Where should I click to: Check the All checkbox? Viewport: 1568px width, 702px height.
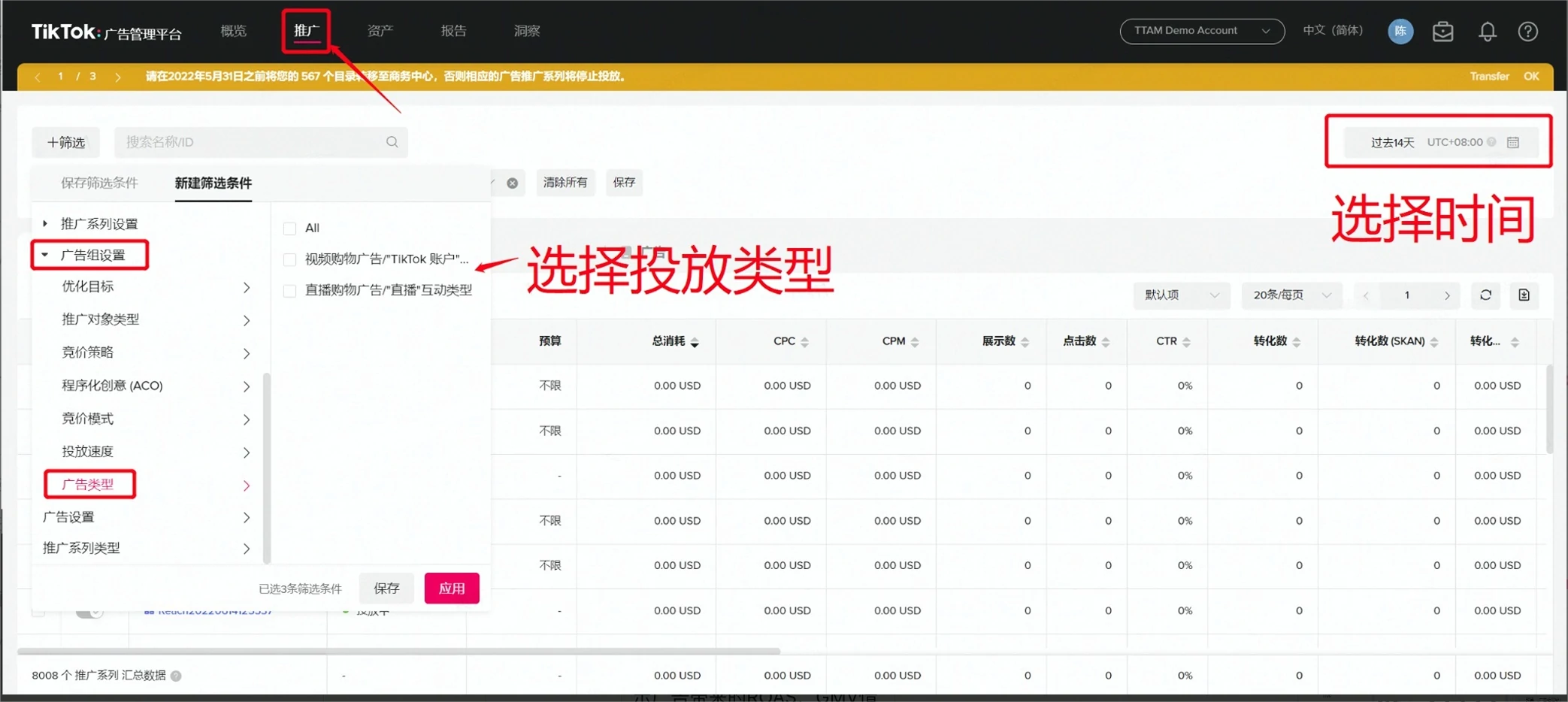coord(289,228)
